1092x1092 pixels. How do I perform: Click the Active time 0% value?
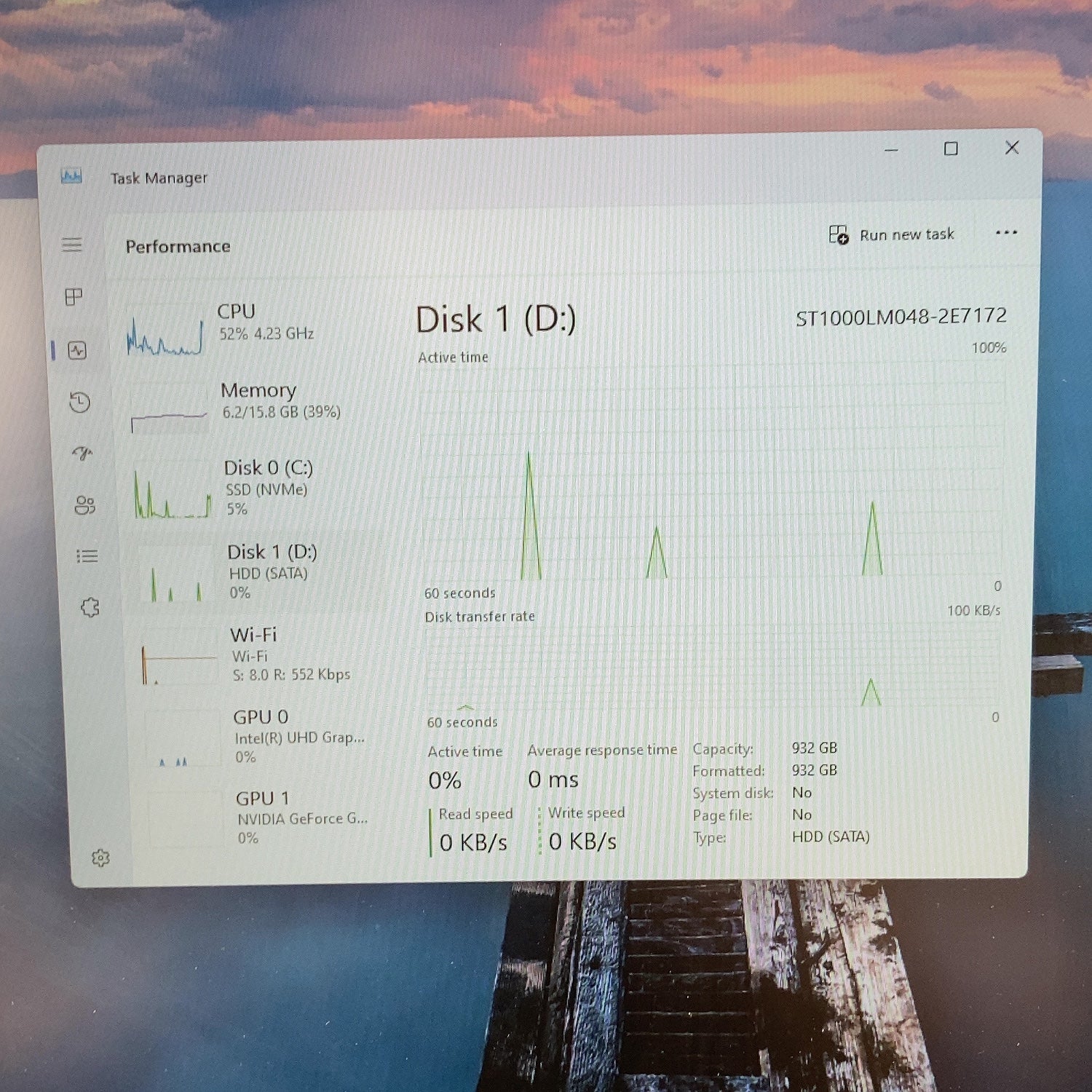tap(445, 780)
